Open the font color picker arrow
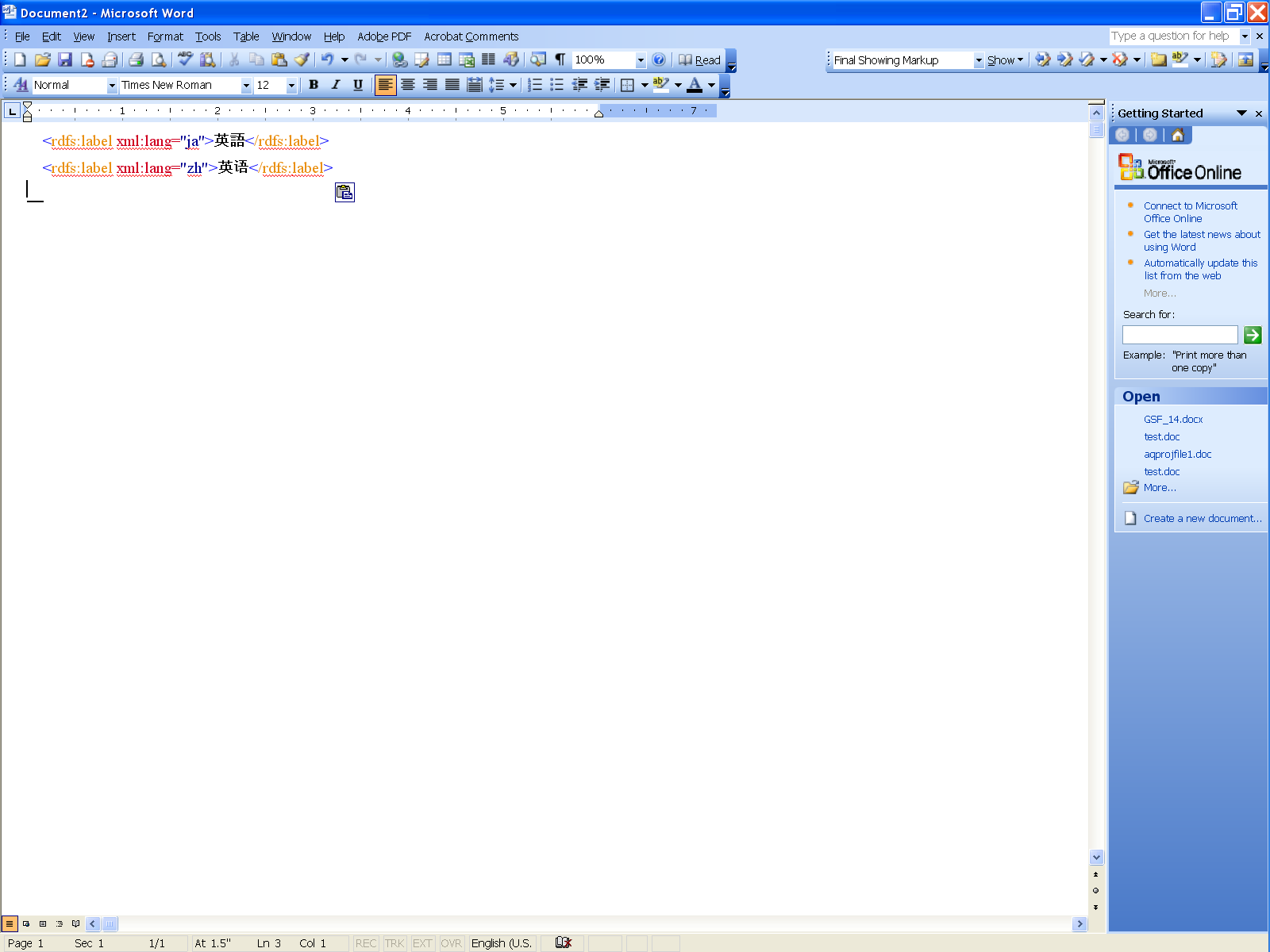Viewport: 1270px width, 952px height. [x=711, y=85]
